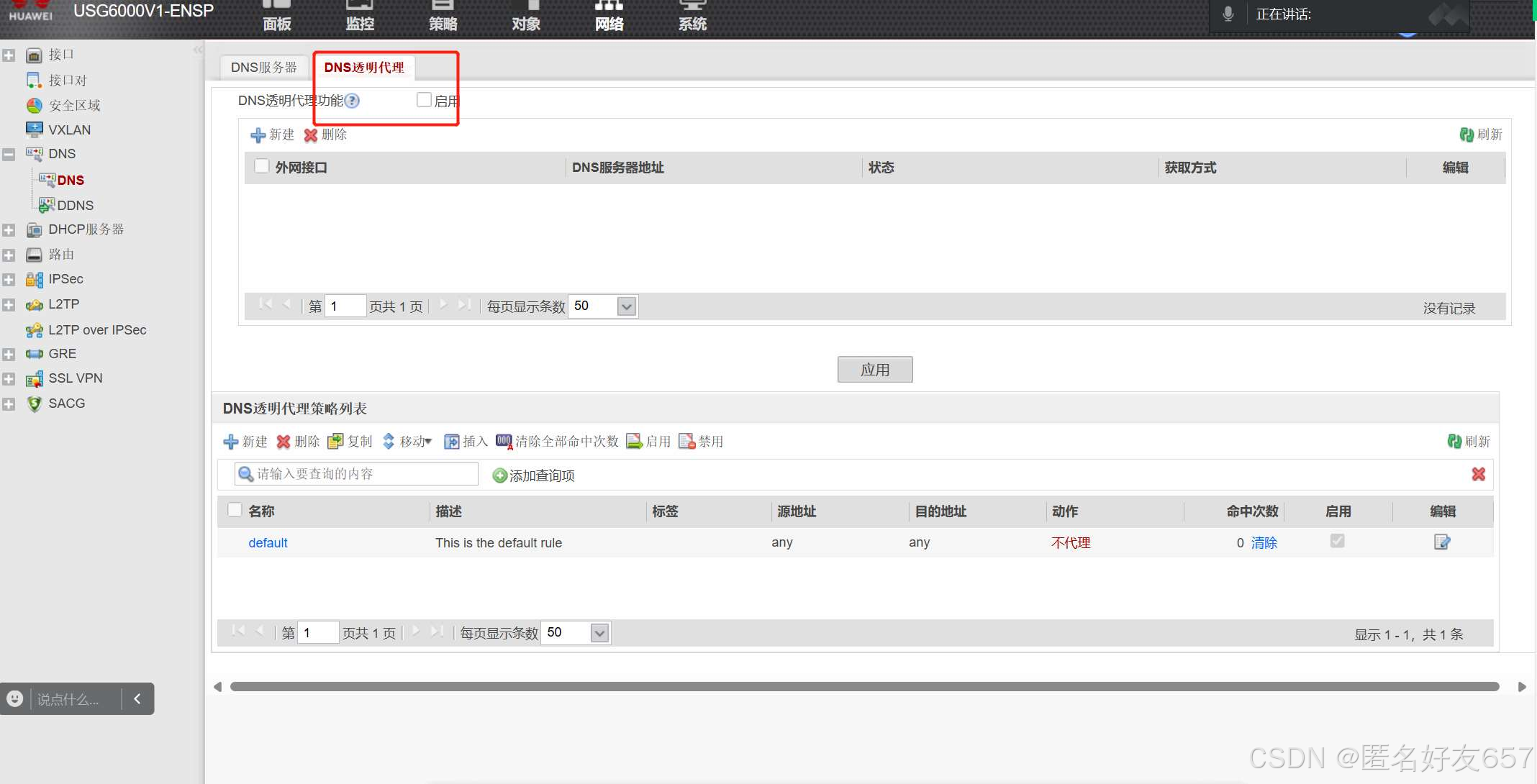Click the edit icon for default rule
This screenshot has width=1537, height=784.
pyautogui.click(x=1441, y=542)
